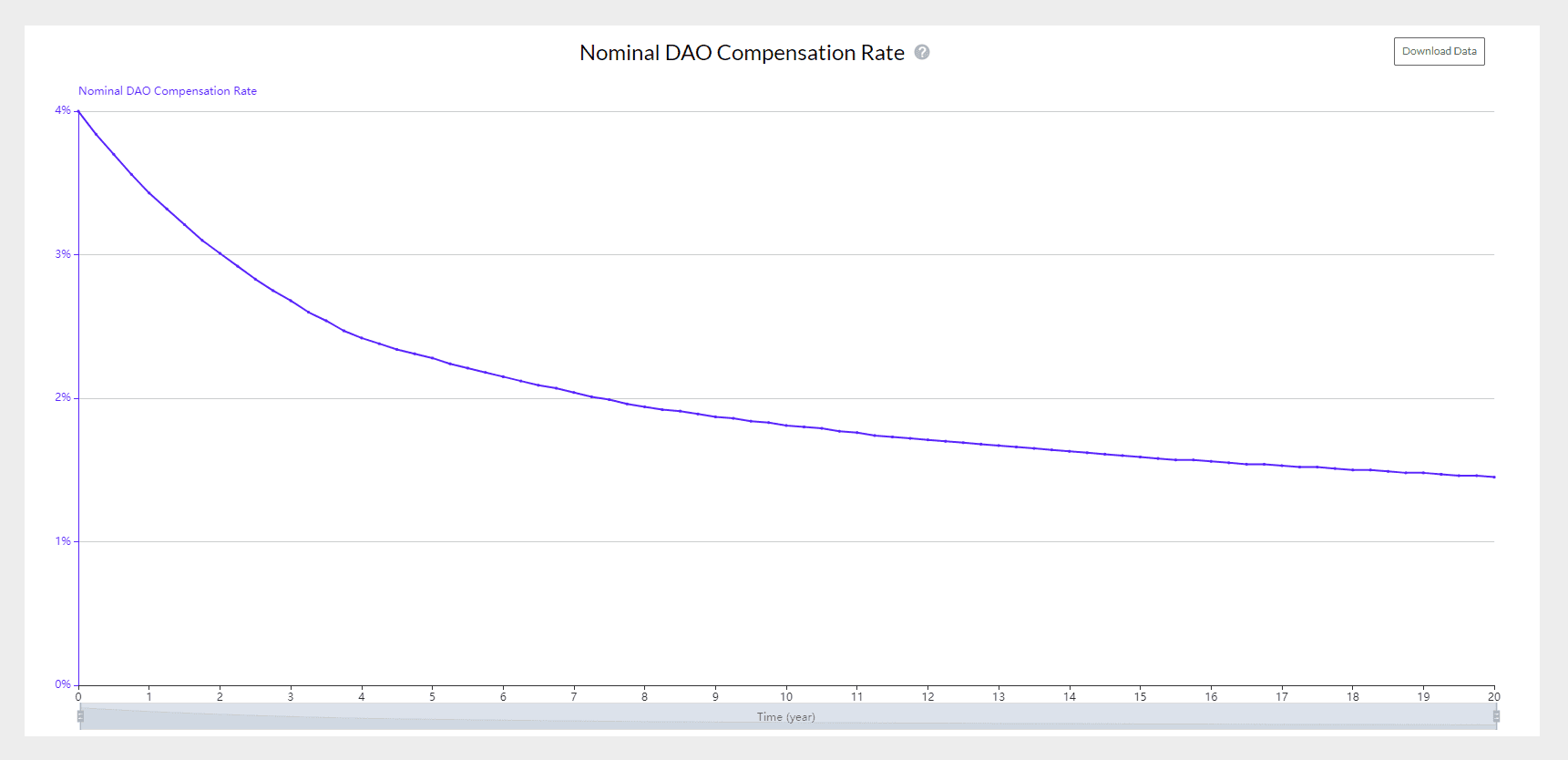The image size is (1568, 760).
Task: Click the Download Data button
Action: point(1439,51)
